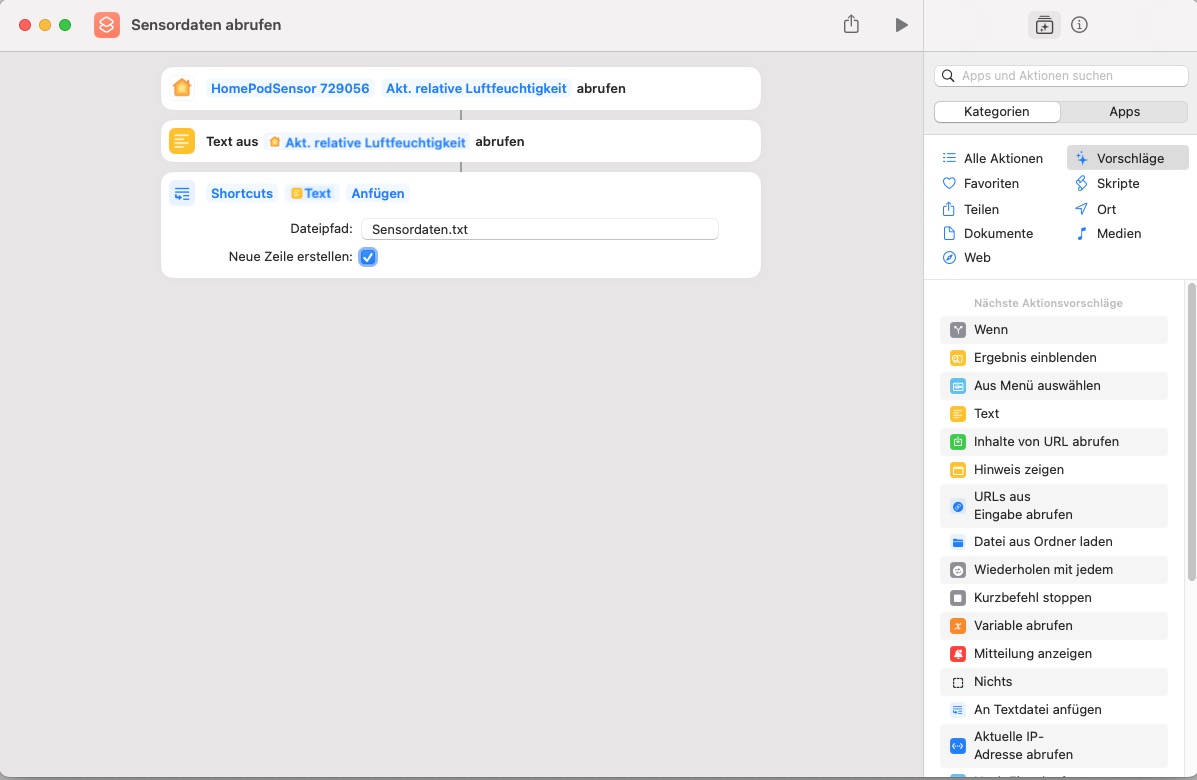The image size is (1197, 780).
Task: Open the Skripte category
Action: click(1108, 183)
